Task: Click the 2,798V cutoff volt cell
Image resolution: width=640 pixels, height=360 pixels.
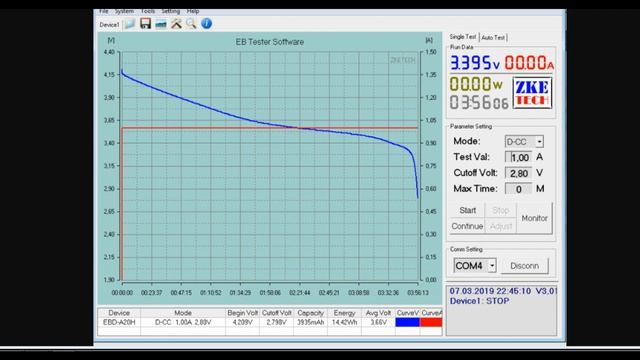Action: (276, 322)
